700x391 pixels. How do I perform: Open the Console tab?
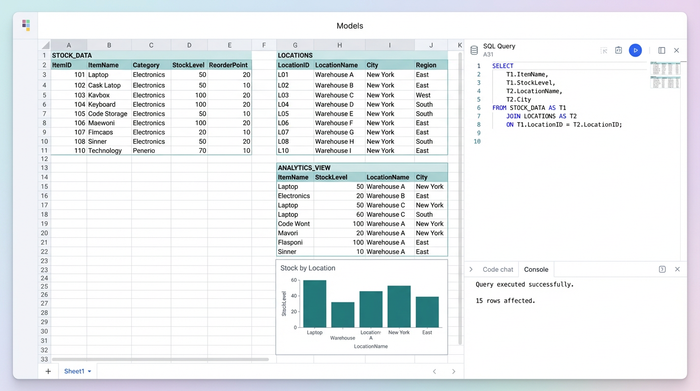[x=536, y=270]
